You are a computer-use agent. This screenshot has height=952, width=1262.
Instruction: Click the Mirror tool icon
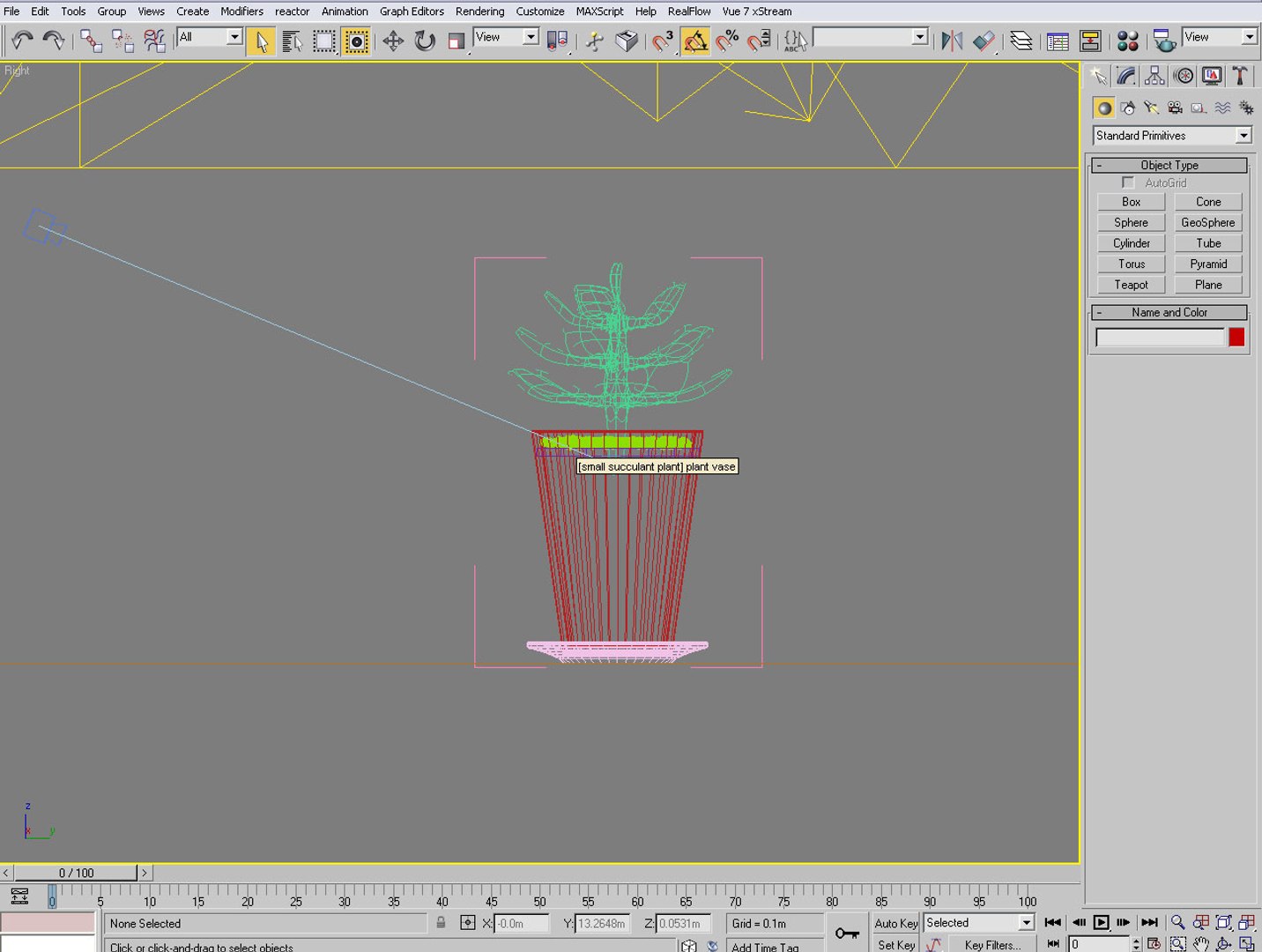(952, 41)
